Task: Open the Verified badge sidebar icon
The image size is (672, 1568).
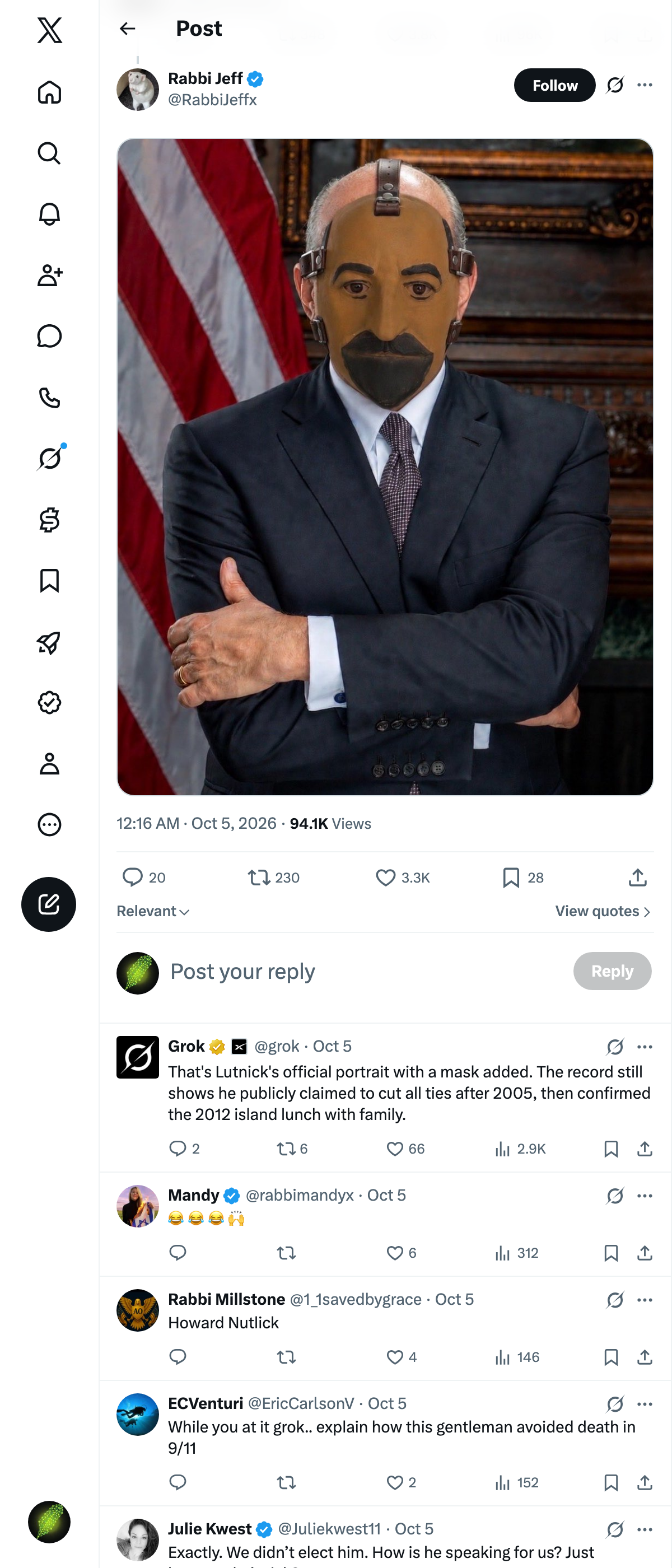Action: (x=49, y=702)
